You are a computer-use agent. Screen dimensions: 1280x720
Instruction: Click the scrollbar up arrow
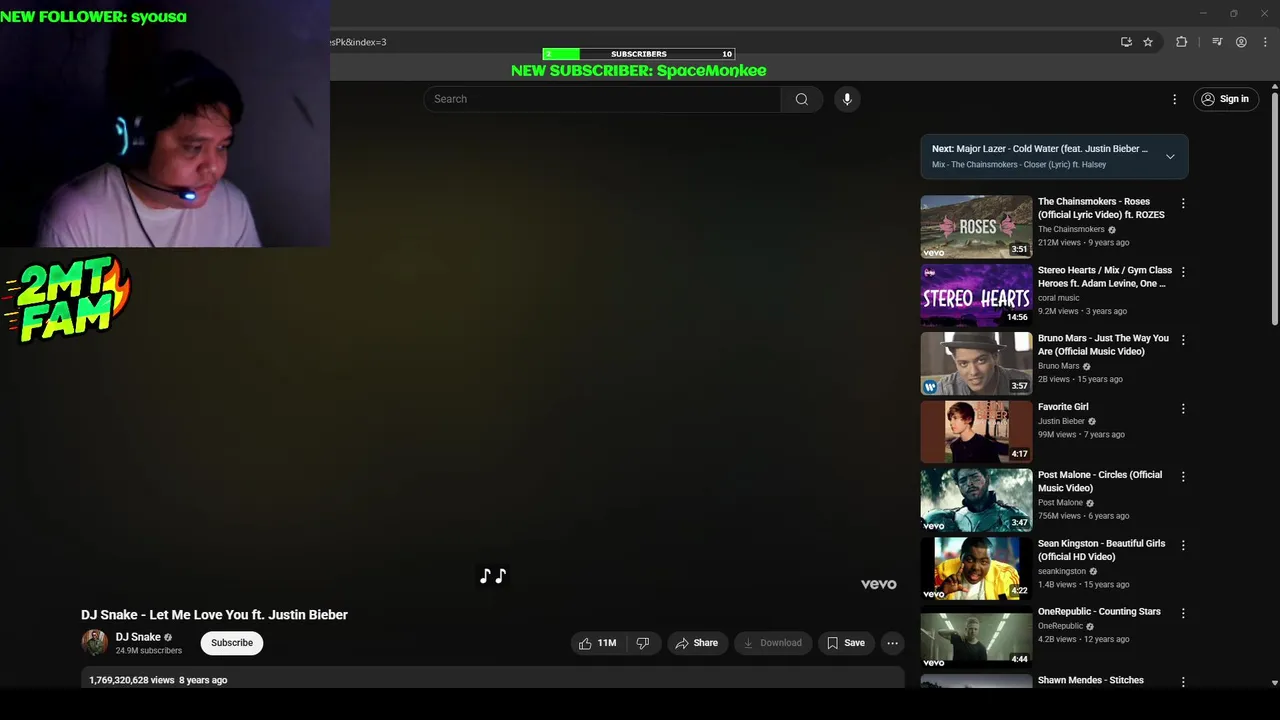[x=1274, y=87]
